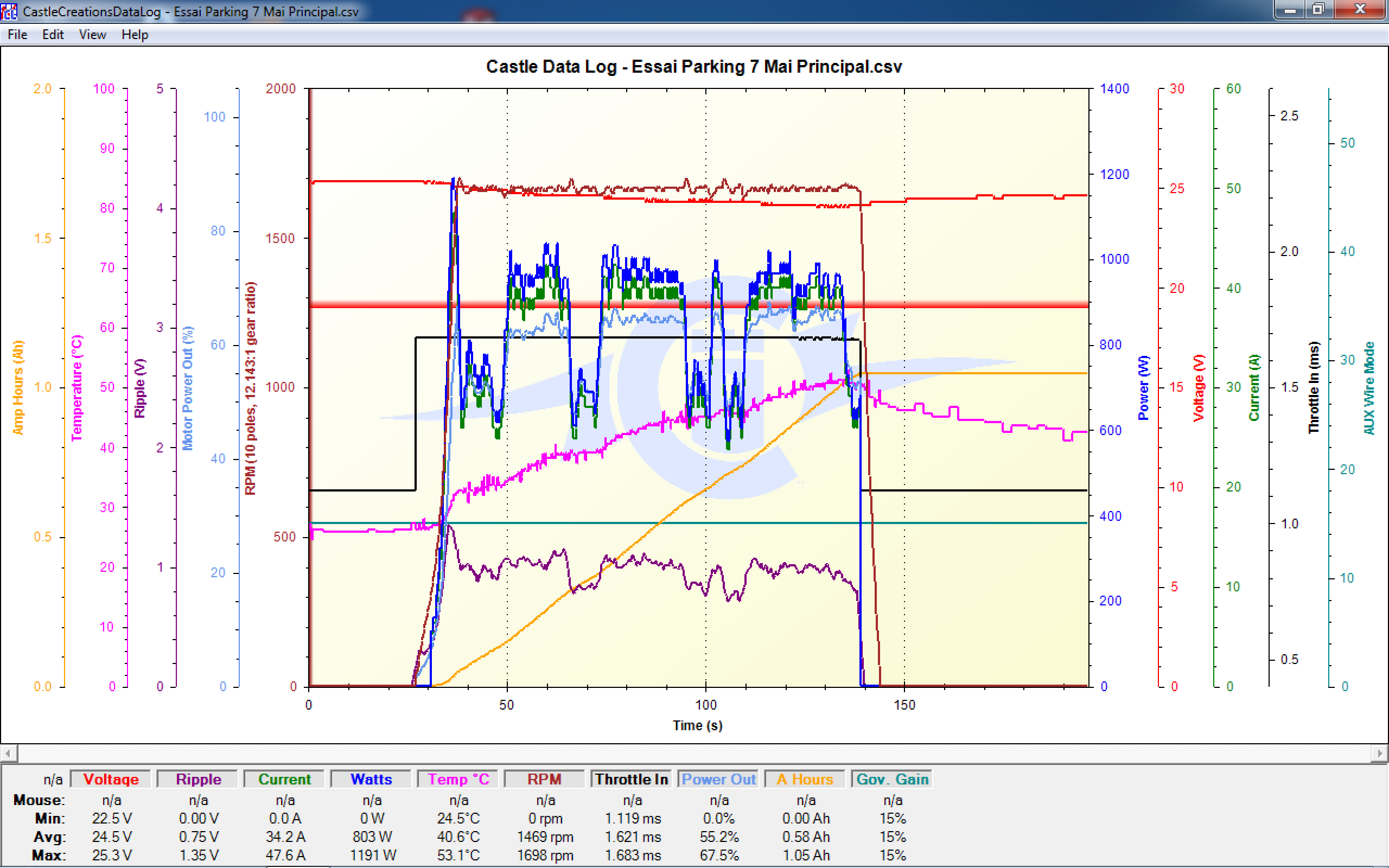Click the Avg RPM value 1469 rpm
The image size is (1389, 868).
[545, 837]
